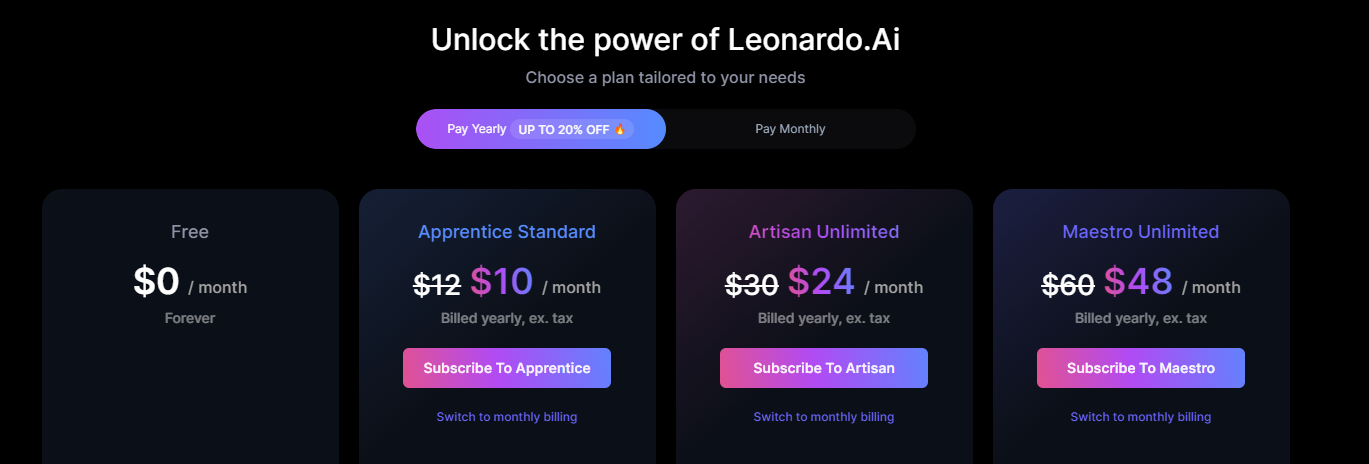Subscribe to the Artisan plan
Screen dimensions: 1369x464
[x=824, y=368]
